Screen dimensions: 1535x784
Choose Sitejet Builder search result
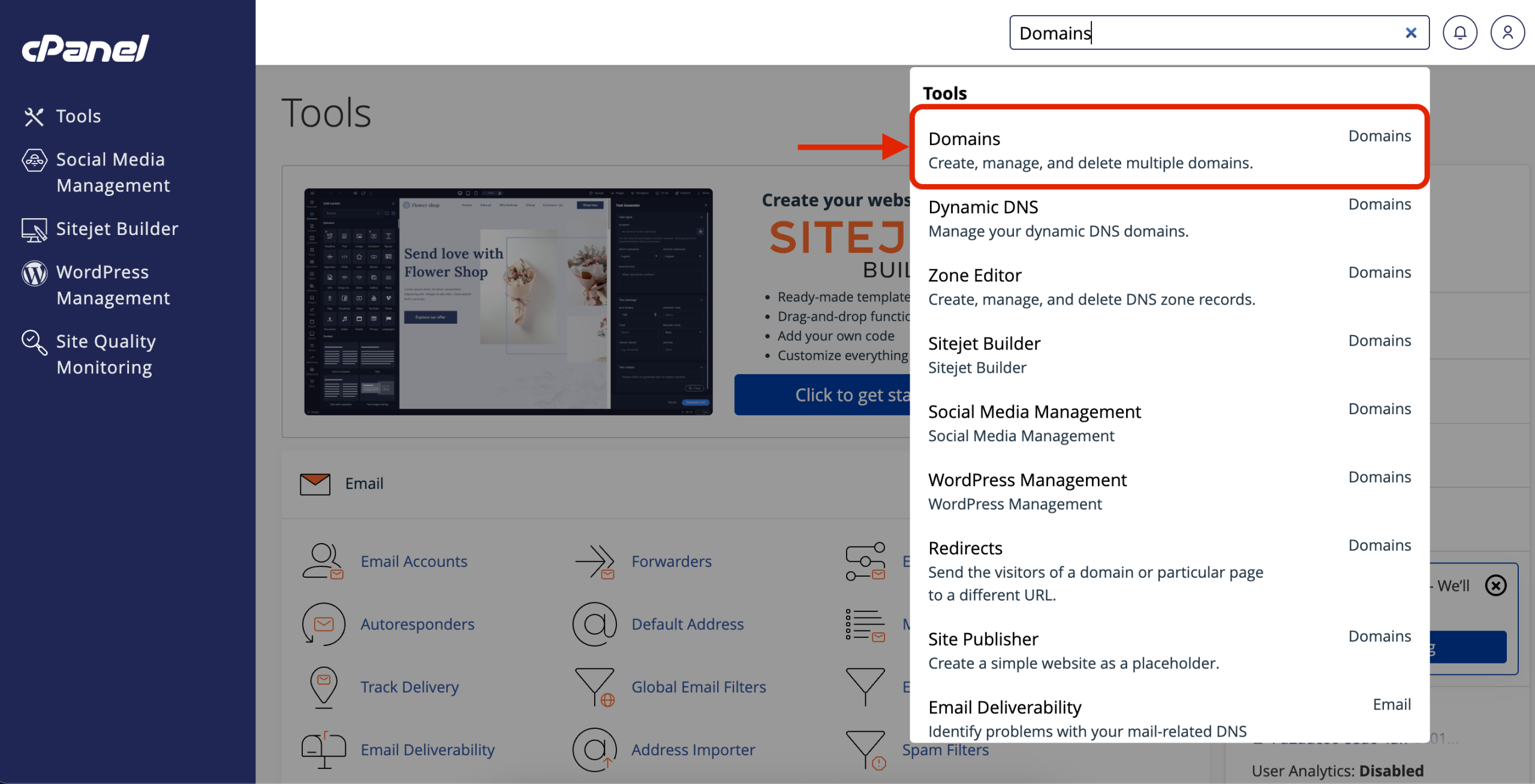click(1169, 355)
